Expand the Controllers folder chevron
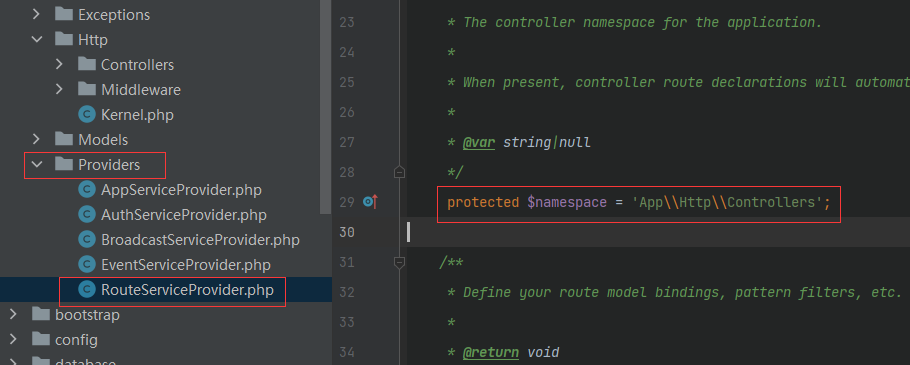The width and height of the screenshot is (910, 365). tap(59, 64)
